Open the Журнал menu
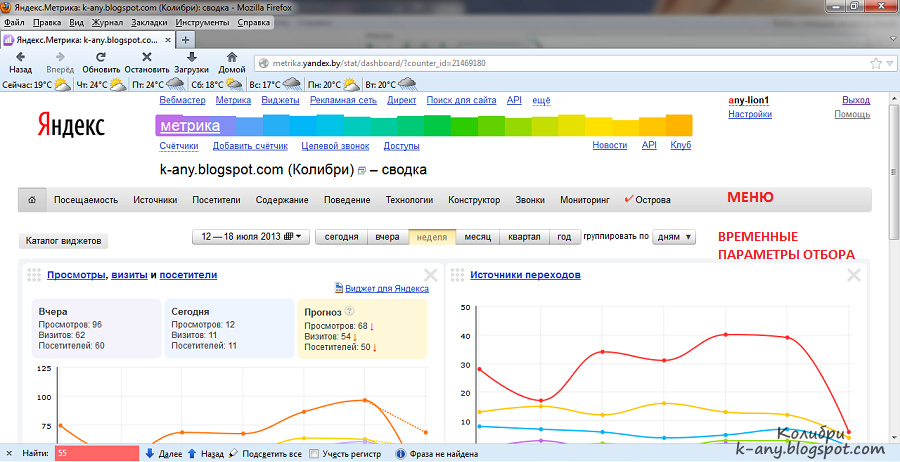This screenshot has width=900, height=462. 107,22
